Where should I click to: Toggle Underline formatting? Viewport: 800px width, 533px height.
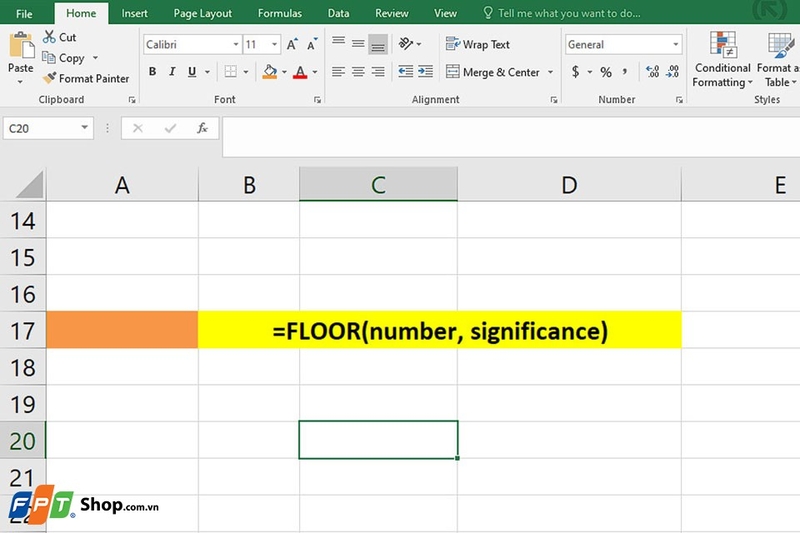point(192,72)
